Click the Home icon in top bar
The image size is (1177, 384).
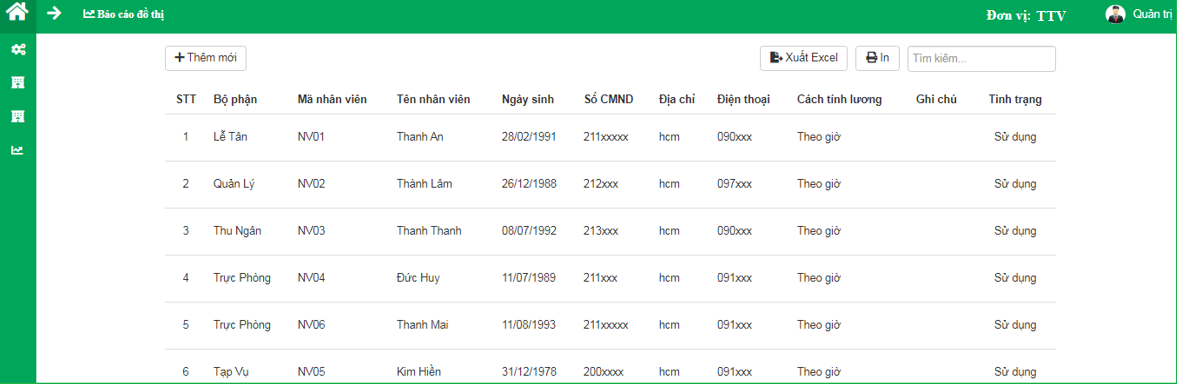[x=17, y=13]
